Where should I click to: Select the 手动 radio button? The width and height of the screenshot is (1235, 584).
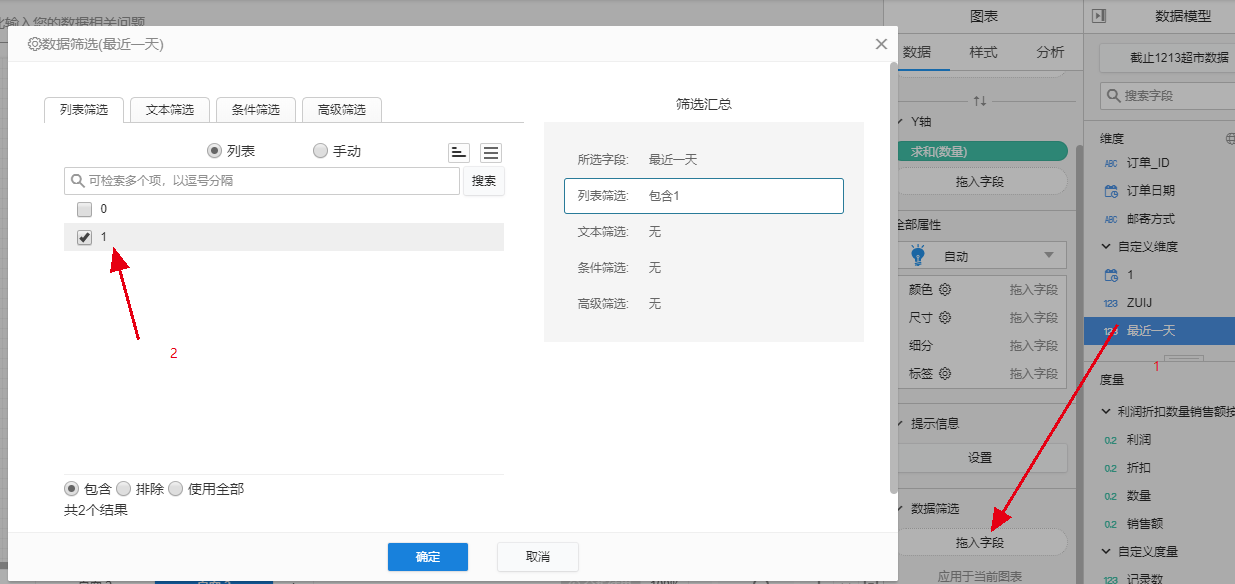point(320,151)
